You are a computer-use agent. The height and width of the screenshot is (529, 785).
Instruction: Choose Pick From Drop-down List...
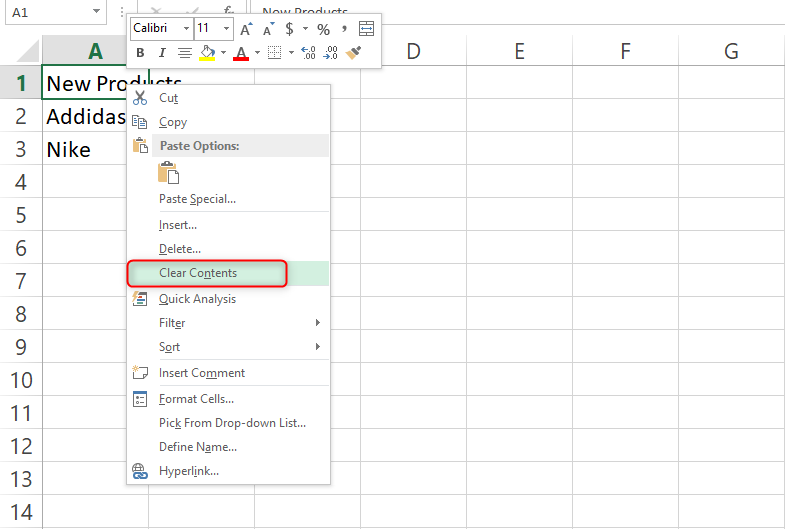[229, 423]
